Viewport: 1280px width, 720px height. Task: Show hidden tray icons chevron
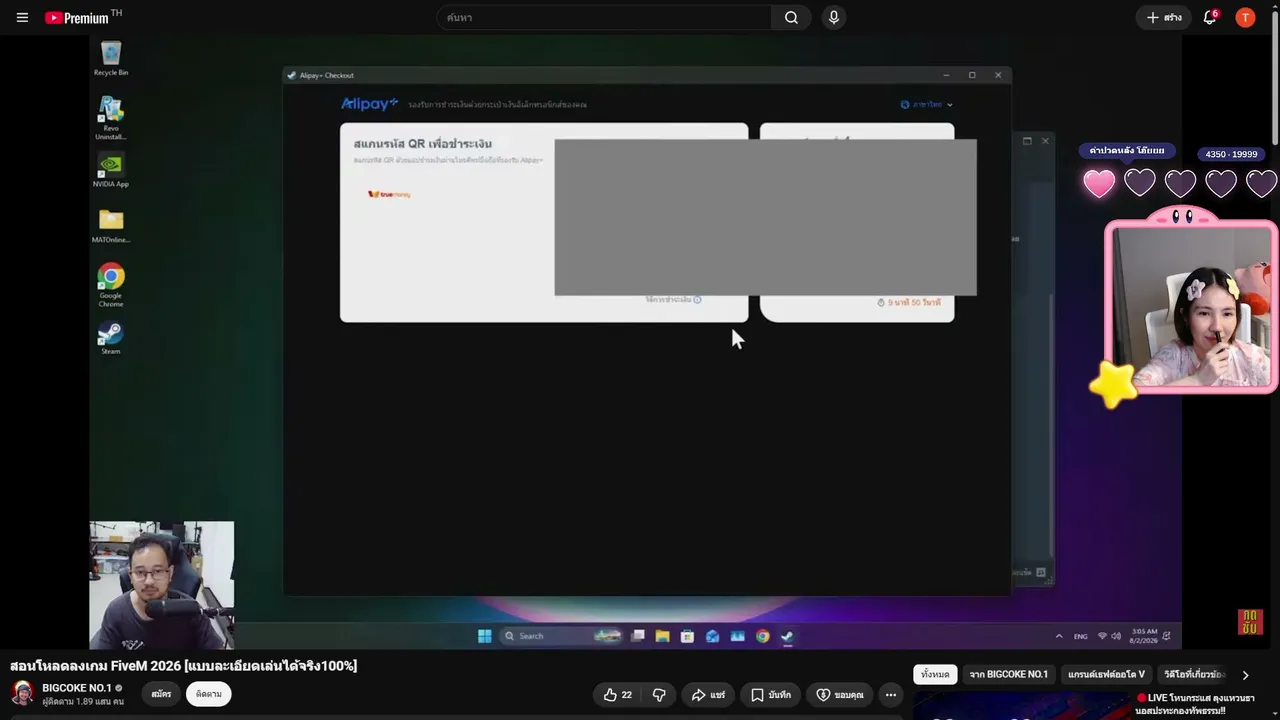(x=1059, y=636)
